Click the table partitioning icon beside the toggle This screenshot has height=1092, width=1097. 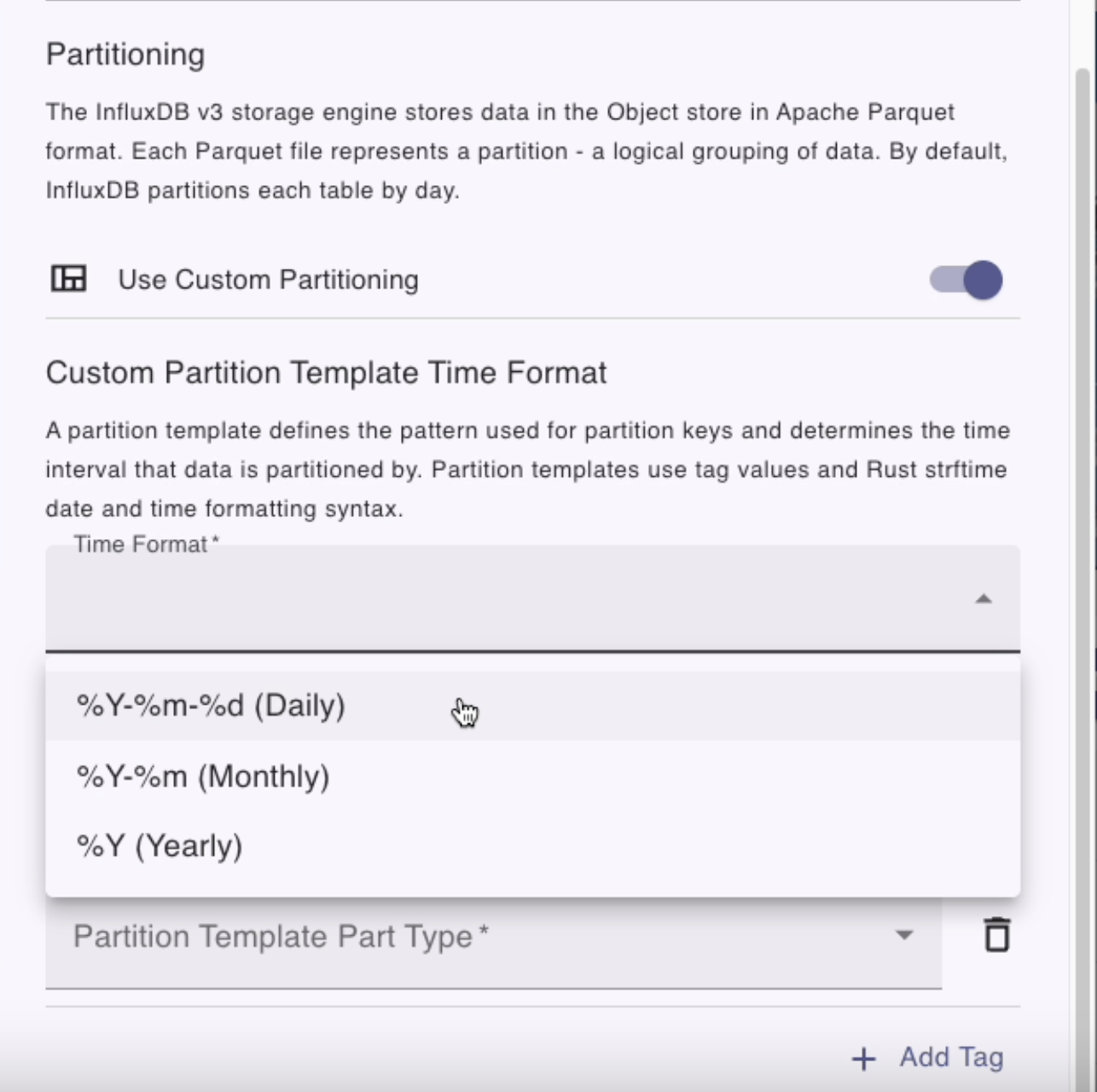[x=69, y=279]
